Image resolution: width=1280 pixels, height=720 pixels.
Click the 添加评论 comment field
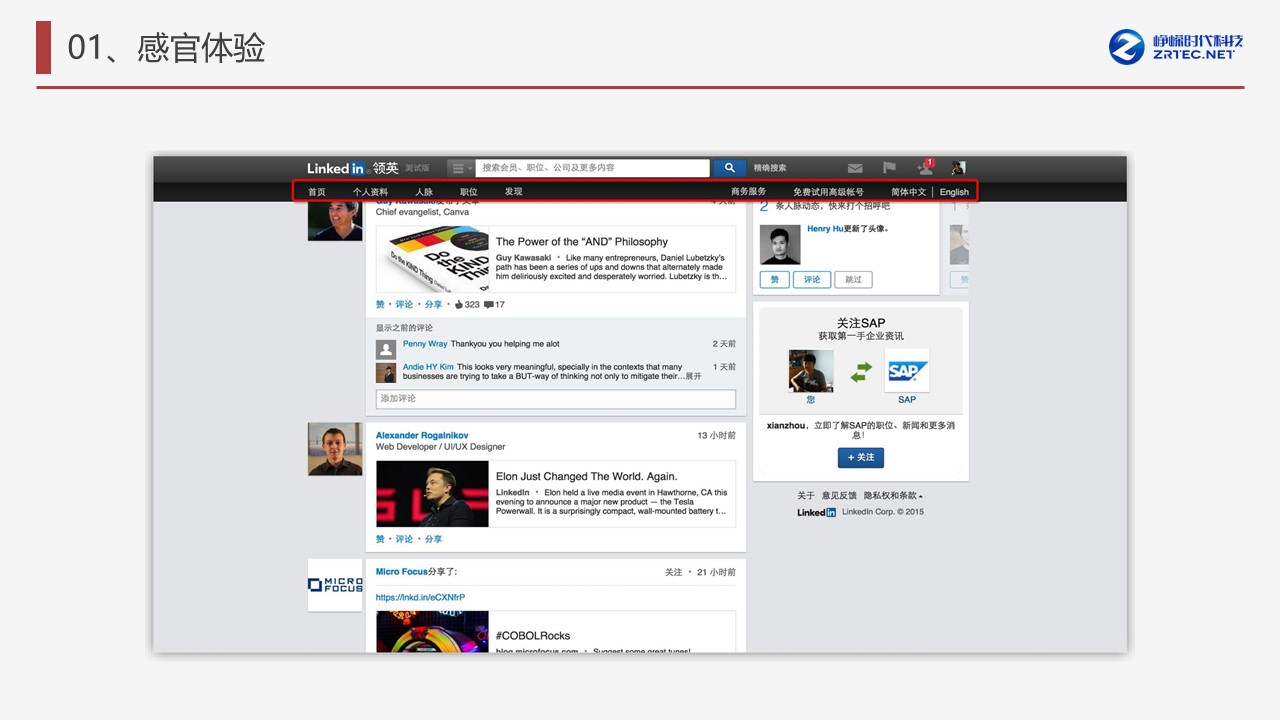click(x=555, y=399)
